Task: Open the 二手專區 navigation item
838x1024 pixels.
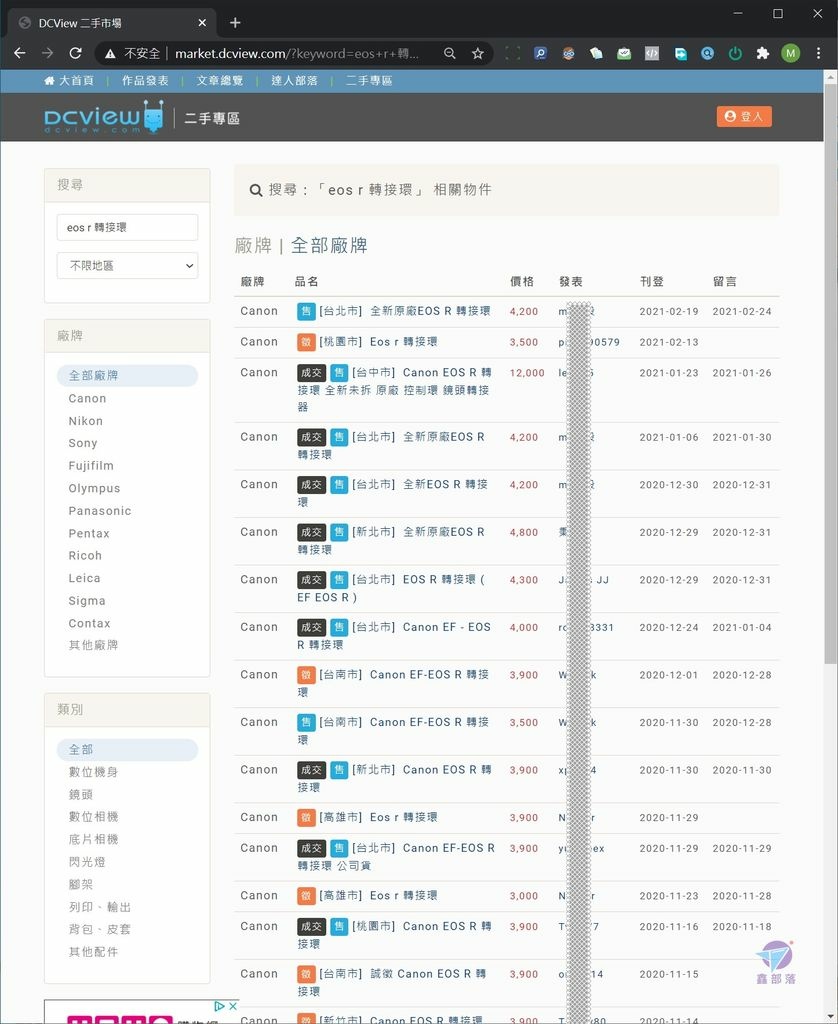Action: pyautogui.click(x=369, y=80)
